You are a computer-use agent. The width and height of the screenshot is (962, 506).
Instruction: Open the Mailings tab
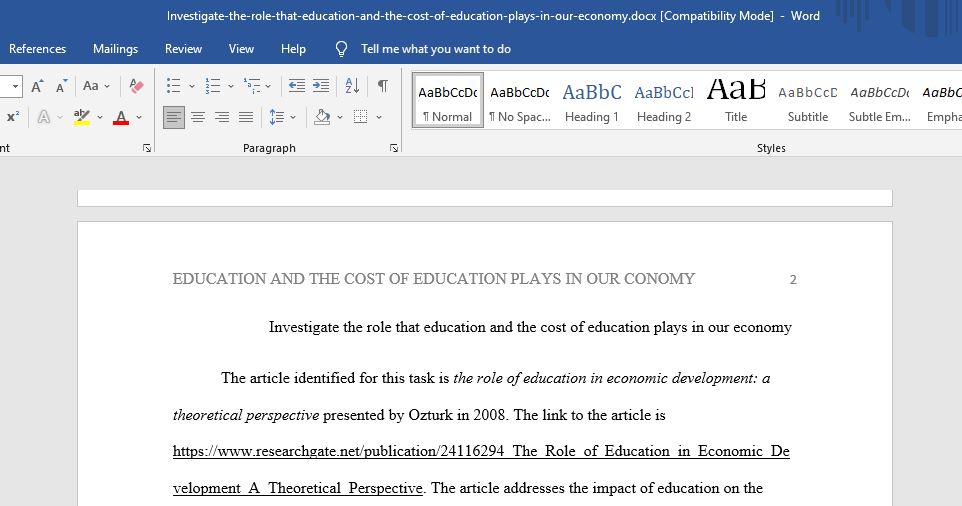tap(115, 49)
